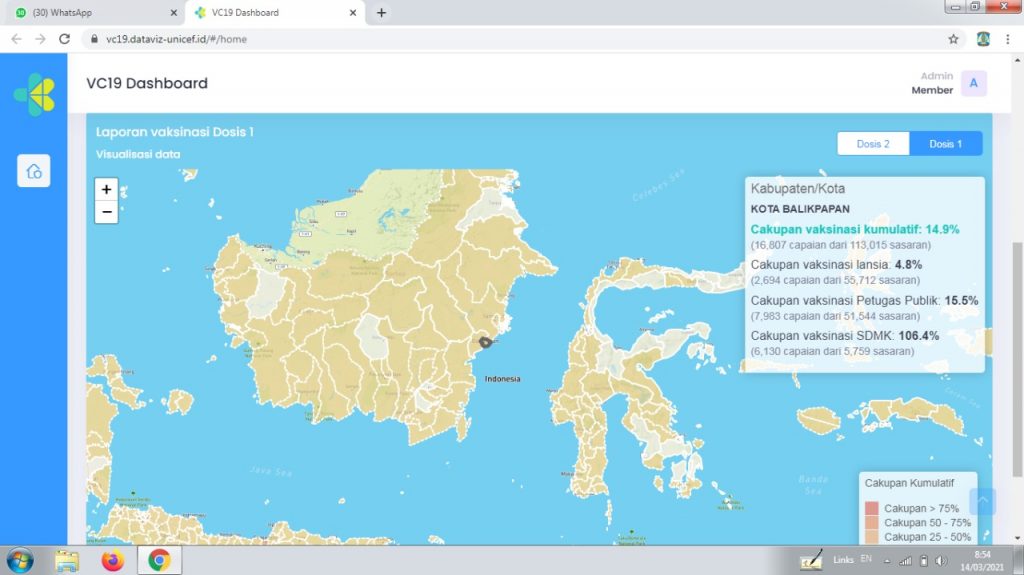Open the Admin user avatar menu
The width and height of the screenshot is (1024, 575).
click(x=973, y=84)
